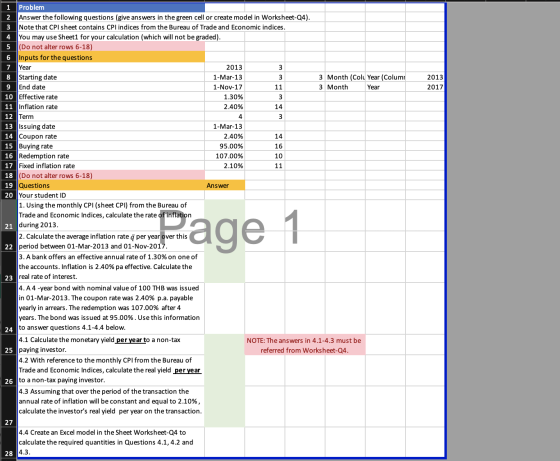Image resolution: width=560 pixels, height=461 pixels.
Task: Select row header 12
Action: point(9,116)
